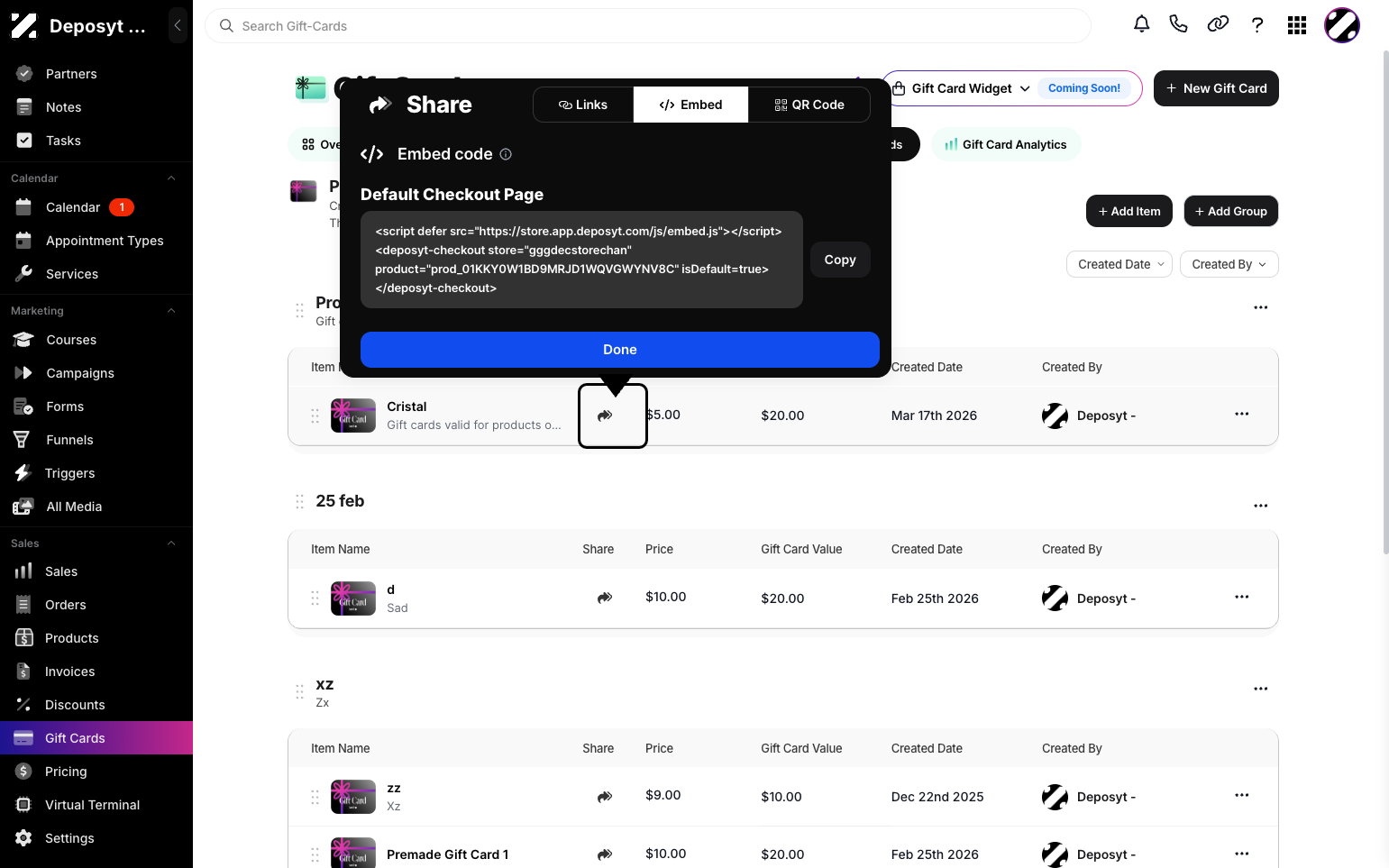
Task: Select Gift Cards in the sidebar
Action: [x=96, y=738]
